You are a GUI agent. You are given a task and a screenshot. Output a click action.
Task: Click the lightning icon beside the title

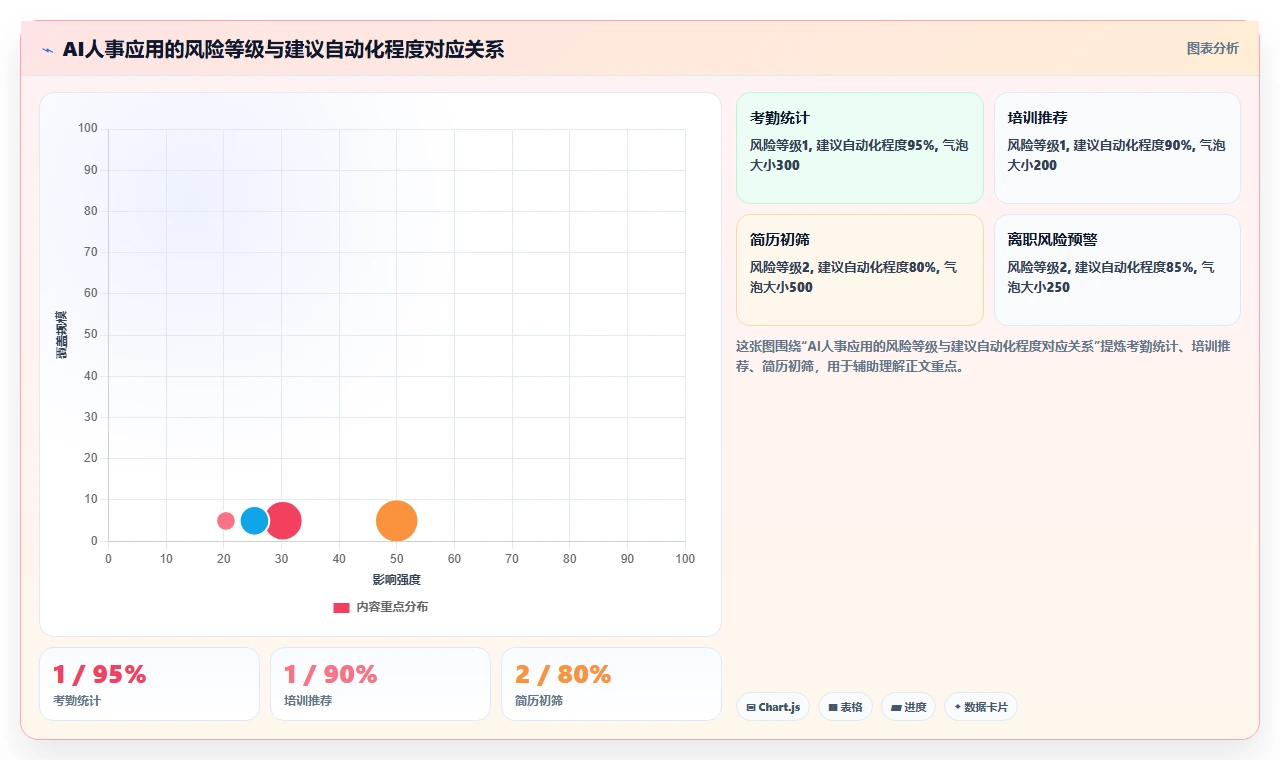(x=48, y=50)
